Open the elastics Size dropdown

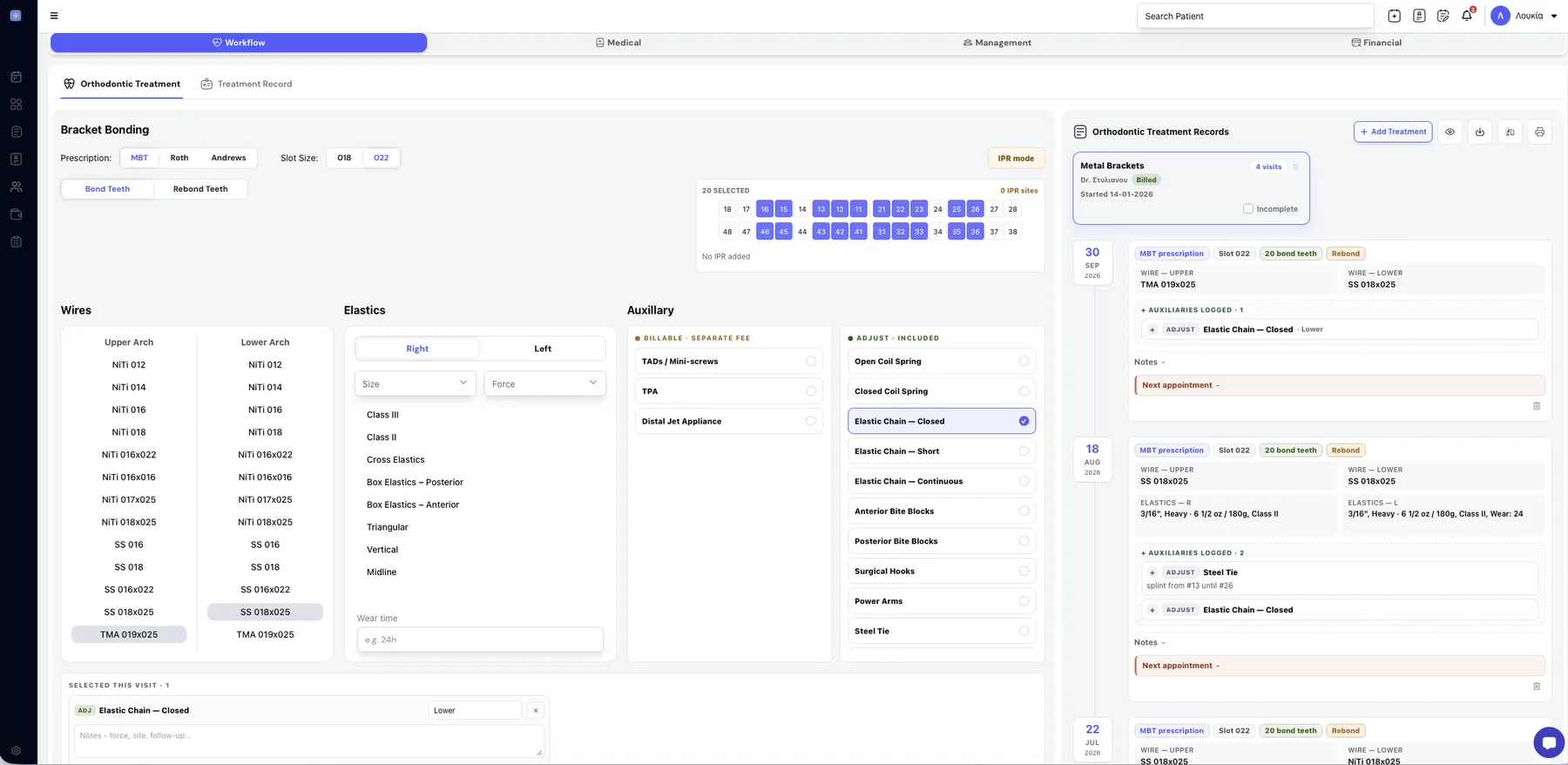pyautogui.click(x=415, y=384)
